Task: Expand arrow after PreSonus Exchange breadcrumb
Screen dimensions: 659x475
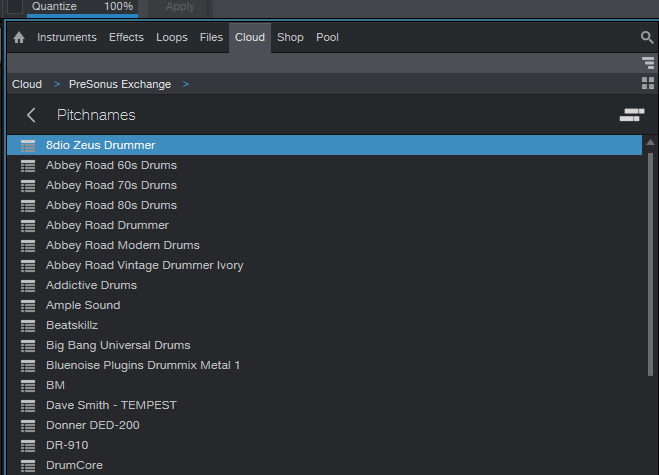Action: (186, 84)
